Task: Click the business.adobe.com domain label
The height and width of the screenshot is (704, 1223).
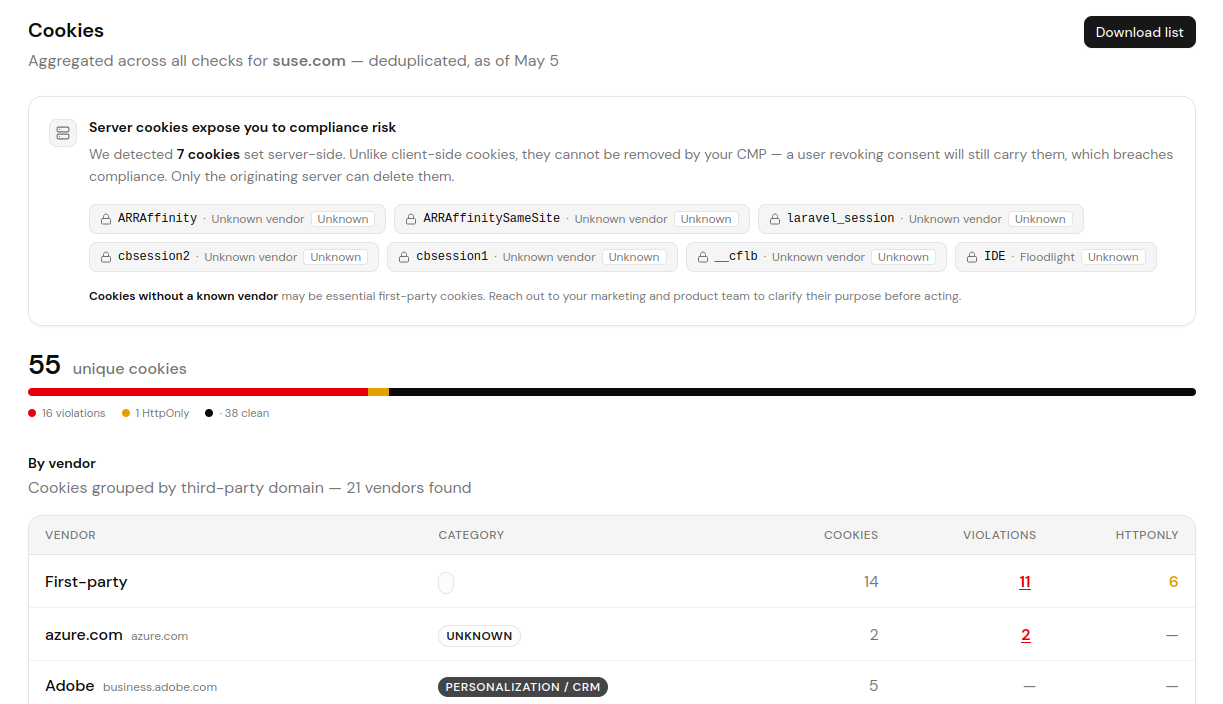Action: click(x=160, y=687)
